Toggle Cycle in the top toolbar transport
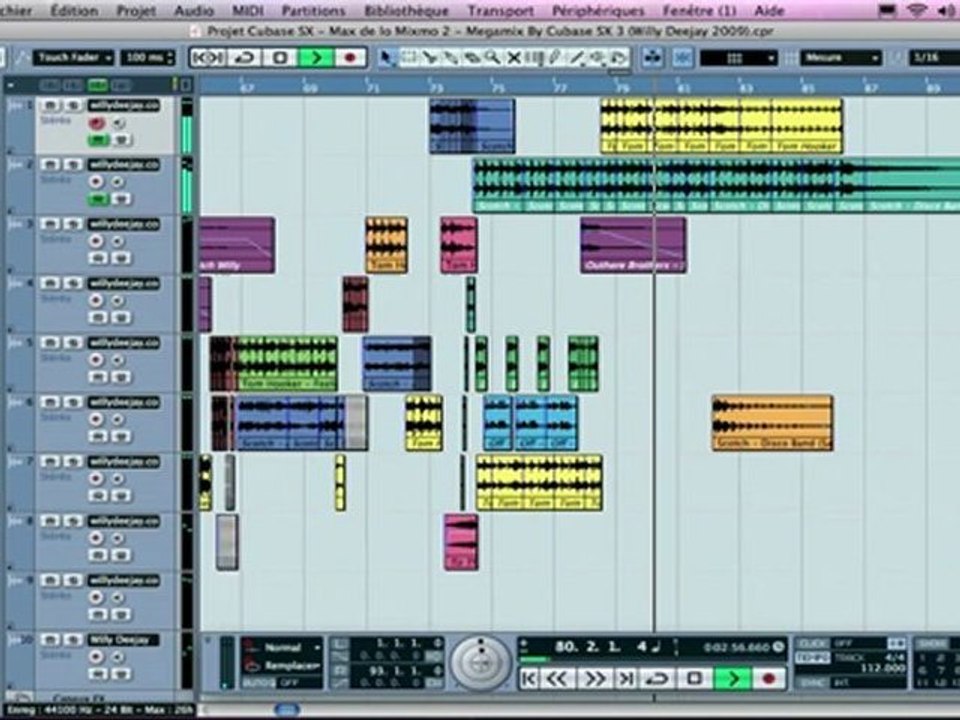 (245, 58)
